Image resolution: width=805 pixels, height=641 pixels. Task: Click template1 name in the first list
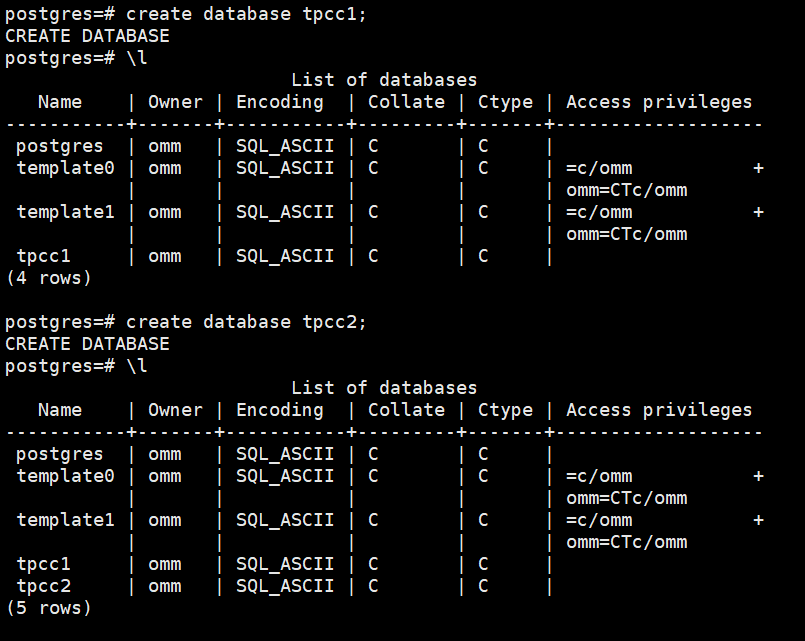tap(66, 212)
